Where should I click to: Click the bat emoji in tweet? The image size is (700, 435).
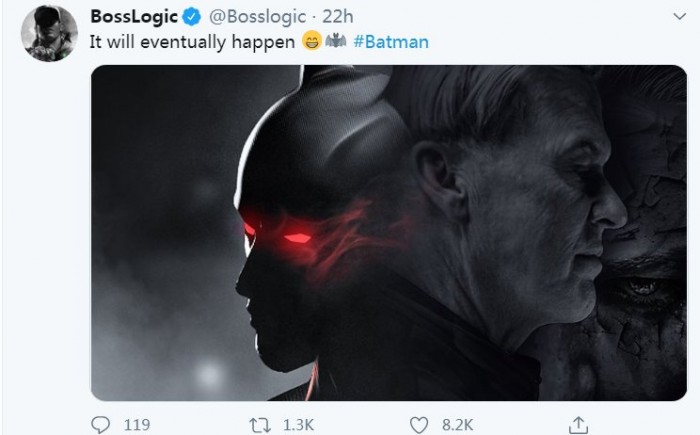(336, 42)
